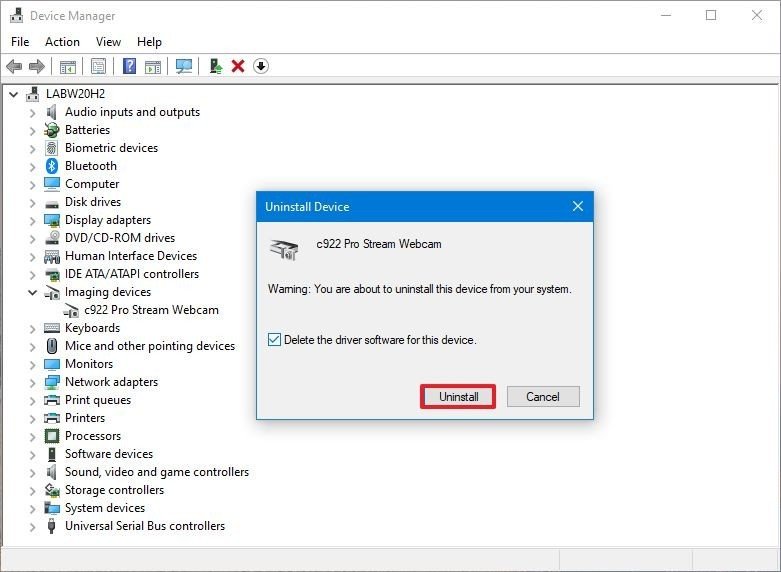Click the Network adapters icon
781x572 pixels.
pyautogui.click(x=52, y=382)
